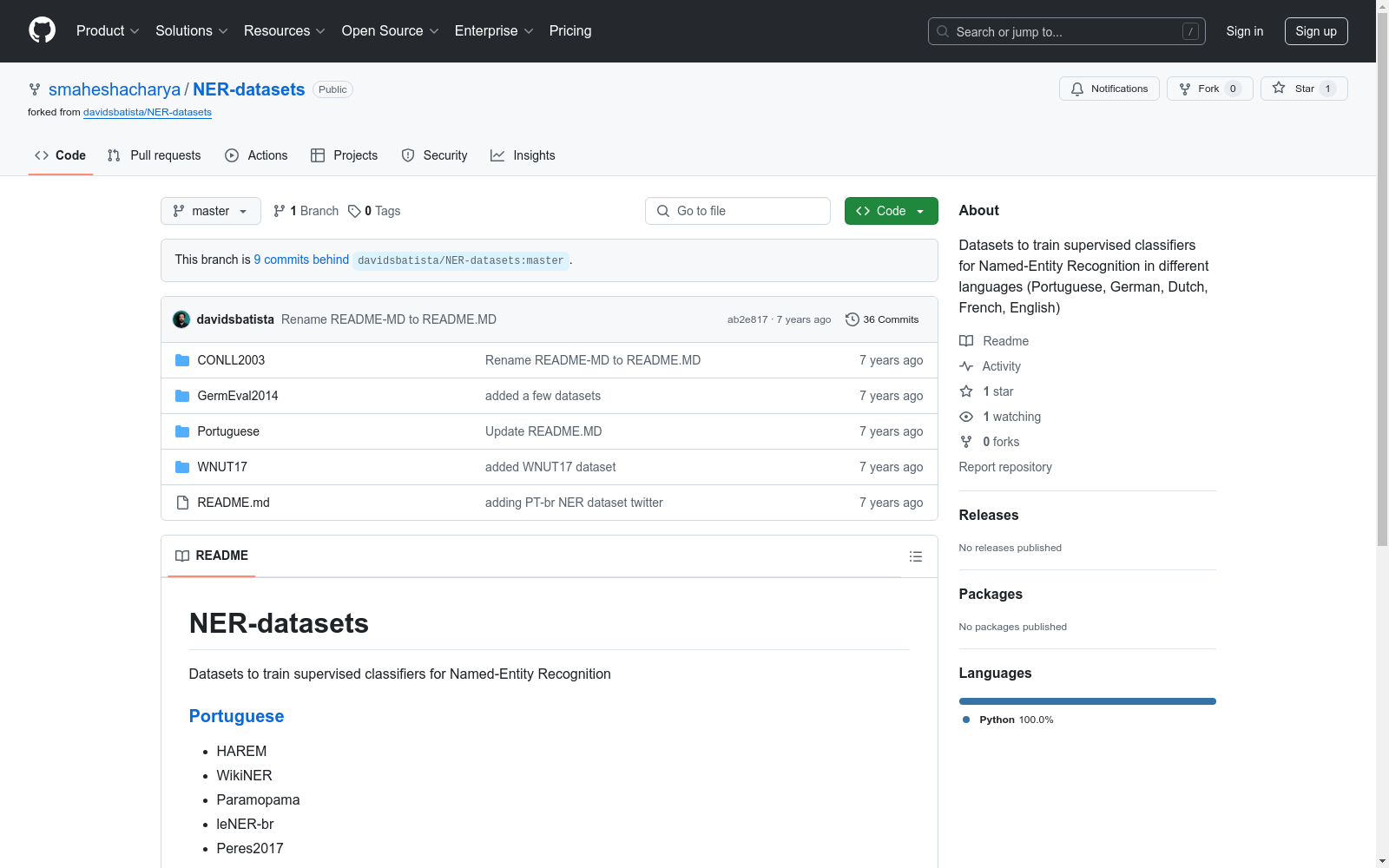Open the 'added WNUT17 dataset' commit
This screenshot has height=868, width=1389.
click(x=550, y=467)
